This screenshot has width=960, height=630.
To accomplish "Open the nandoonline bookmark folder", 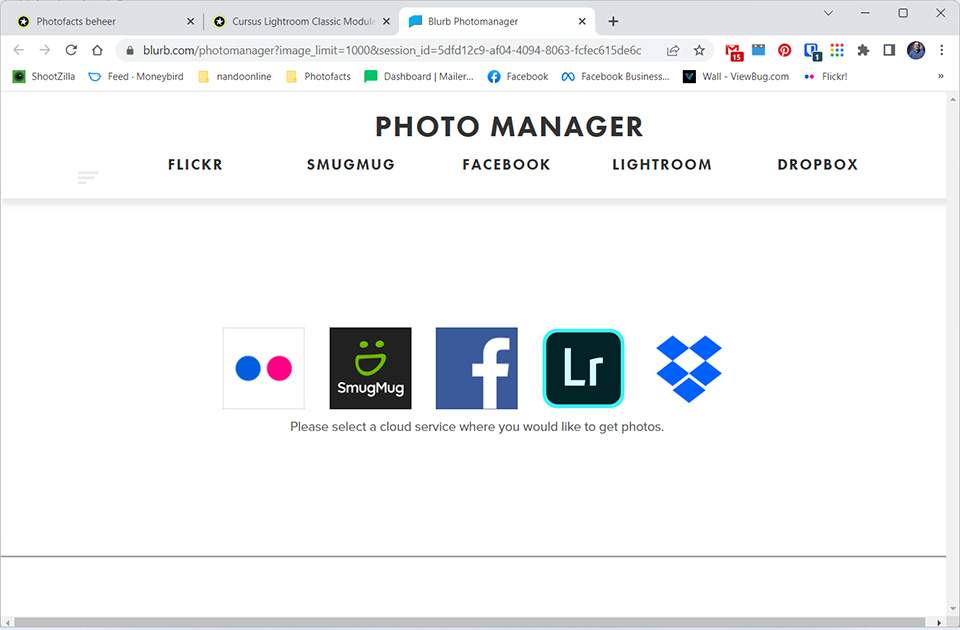I will [234, 77].
